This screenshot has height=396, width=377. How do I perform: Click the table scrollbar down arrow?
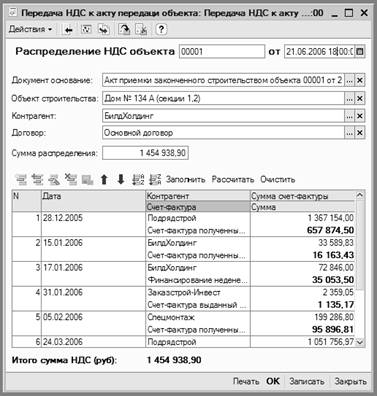[360, 342]
